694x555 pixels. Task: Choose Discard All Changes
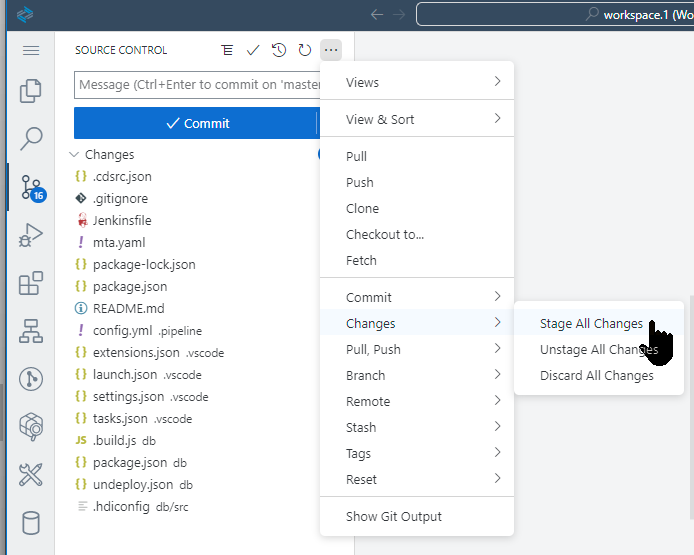(x=599, y=376)
